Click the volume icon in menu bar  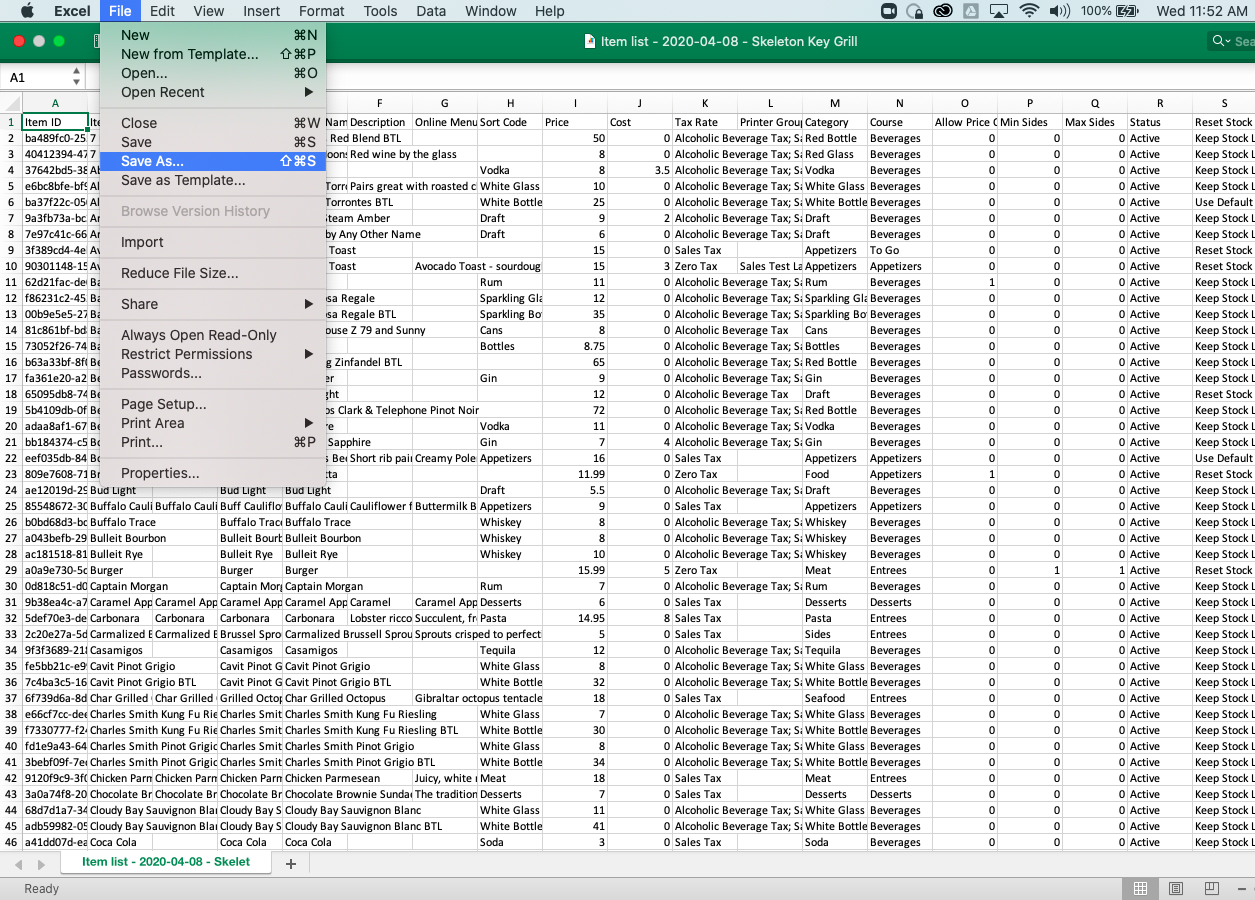(x=1059, y=11)
